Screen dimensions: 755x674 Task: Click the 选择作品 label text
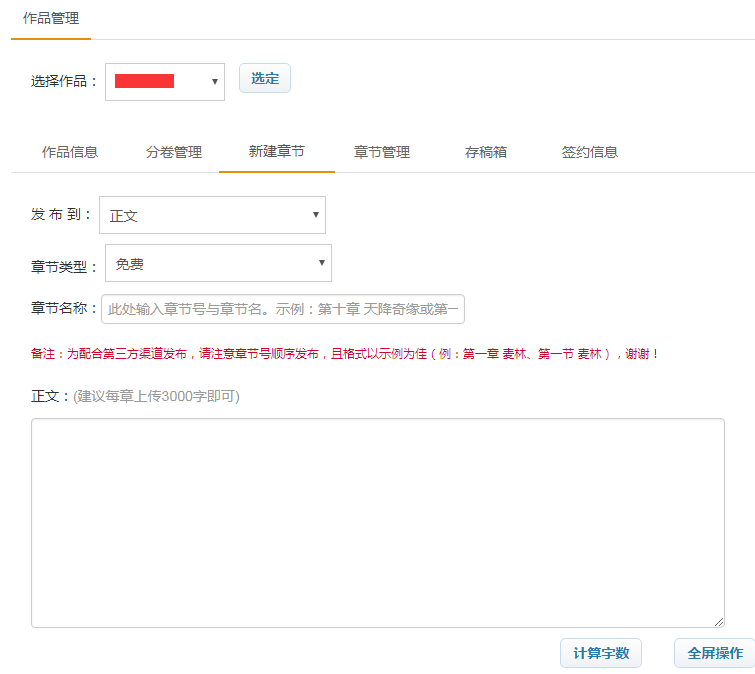64,82
